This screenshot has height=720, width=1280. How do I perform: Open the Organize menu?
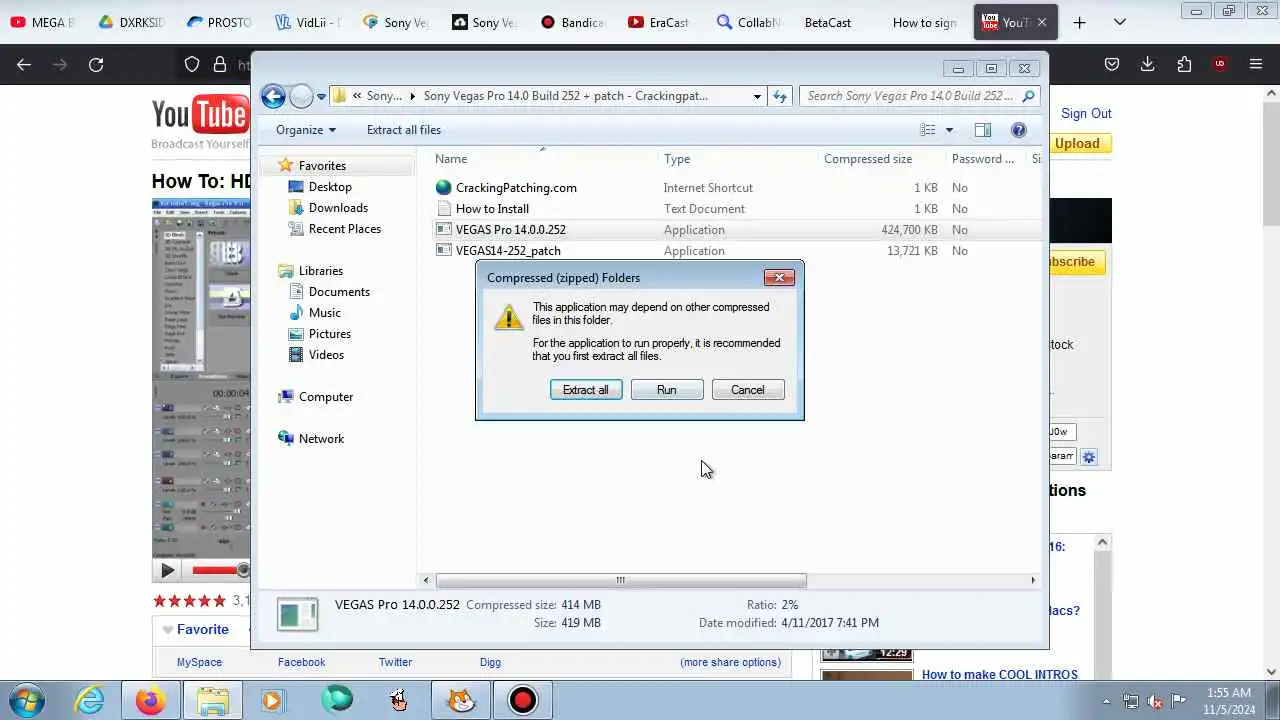[306, 130]
